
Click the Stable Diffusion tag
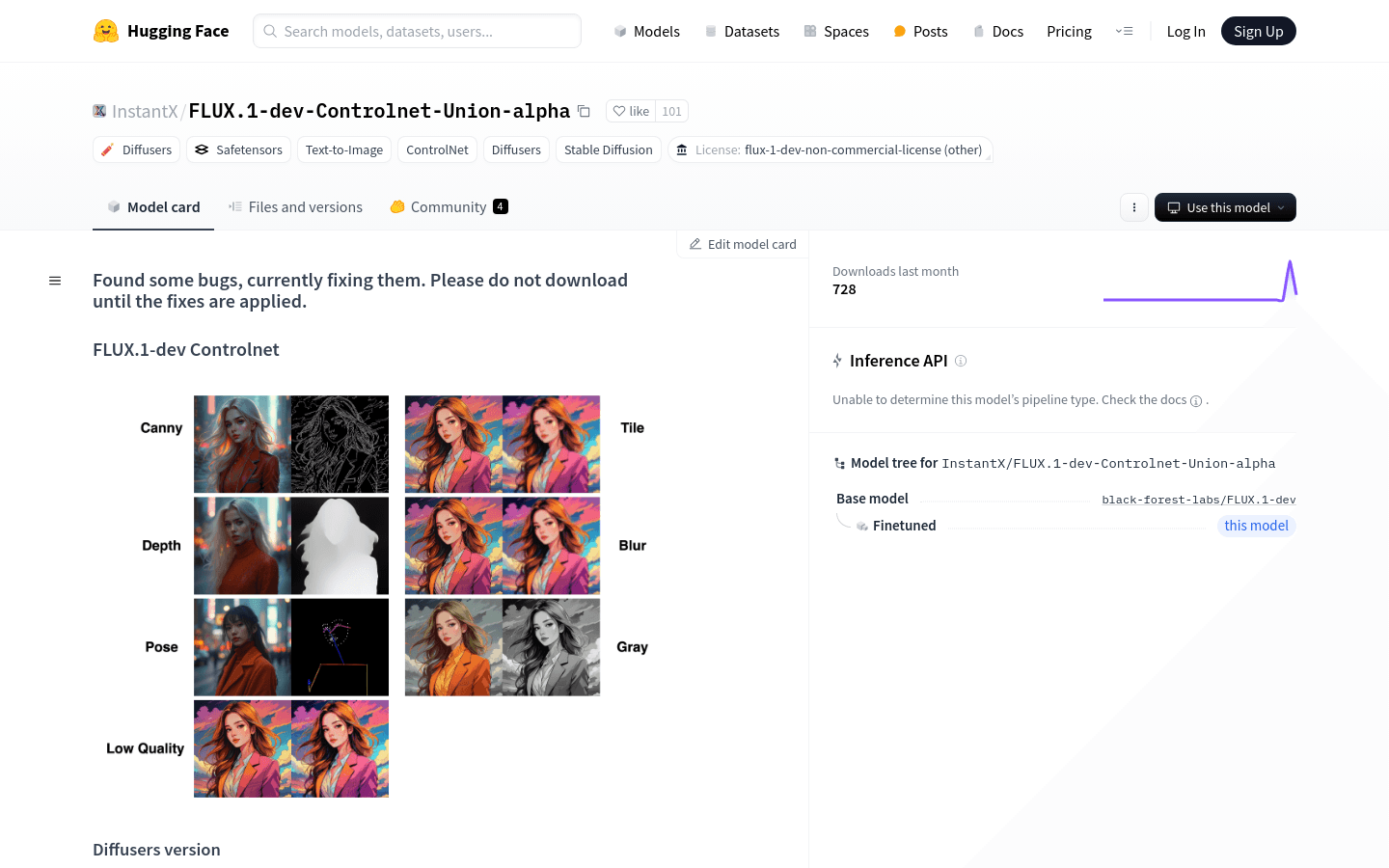(x=609, y=149)
